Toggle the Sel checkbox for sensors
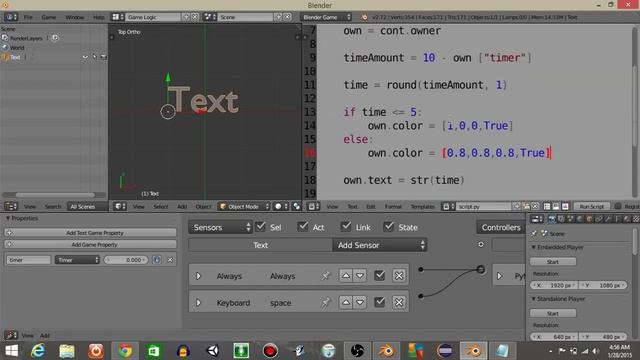The image size is (640, 360). pos(260,227)
